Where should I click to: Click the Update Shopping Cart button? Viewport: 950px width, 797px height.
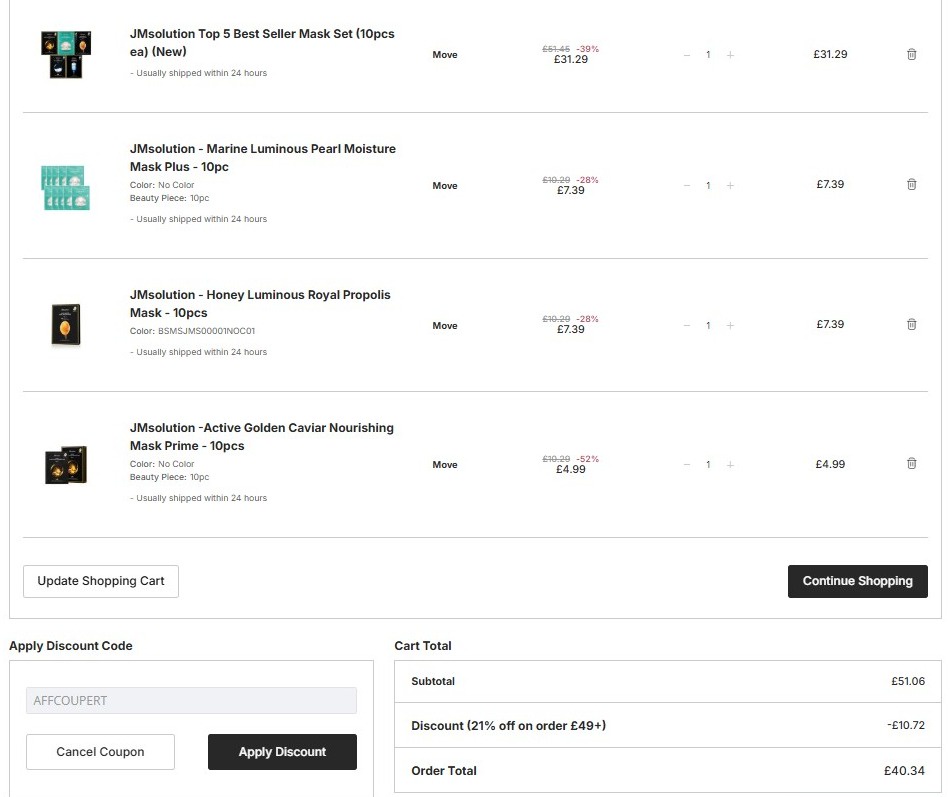pyautogui.click(x=101, y=581)
